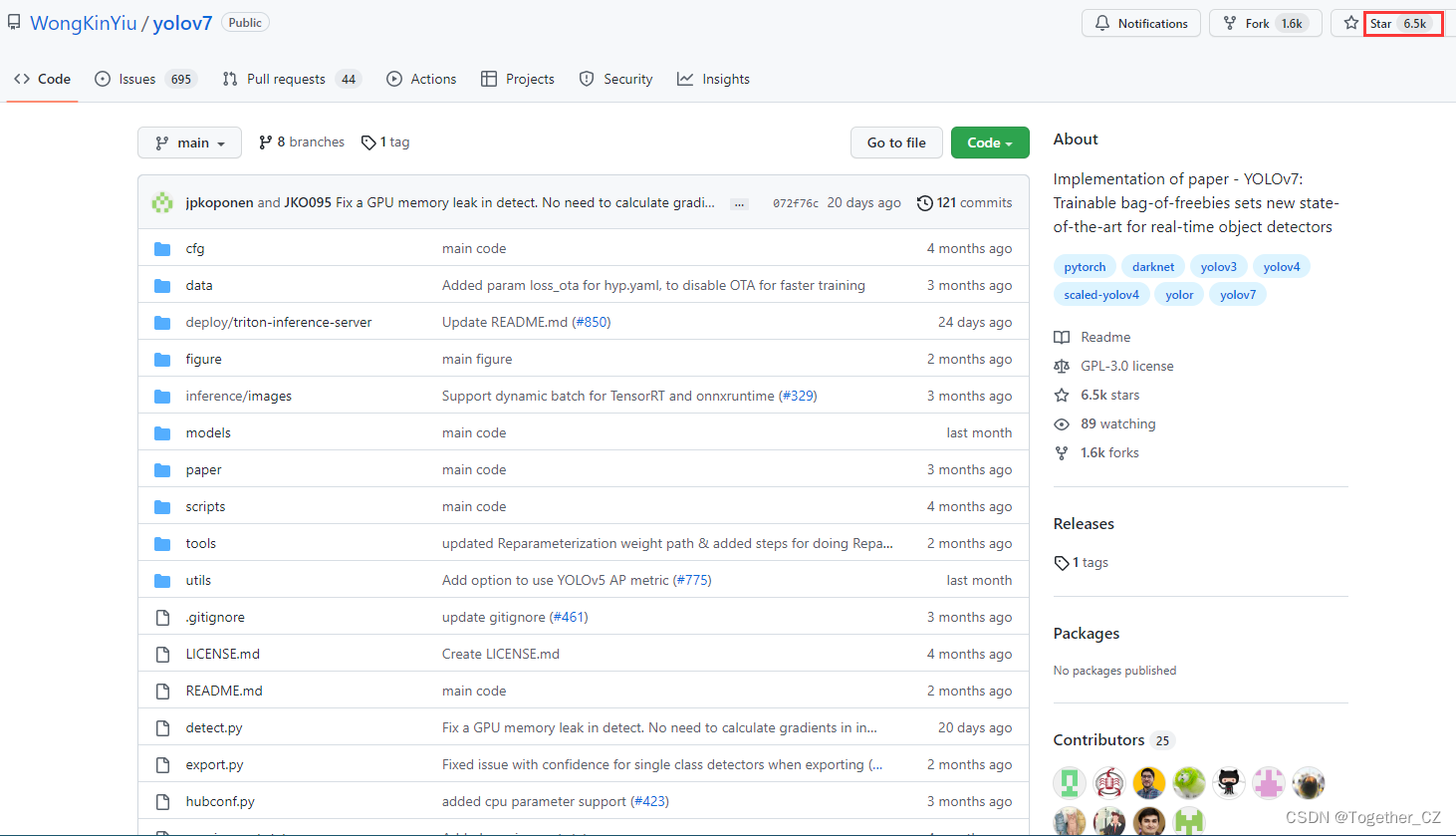This screenshot has height=836, width=1456.
Task: Open the LICENSE.md file
Action: pyautogui.click(x=223, y=654)
